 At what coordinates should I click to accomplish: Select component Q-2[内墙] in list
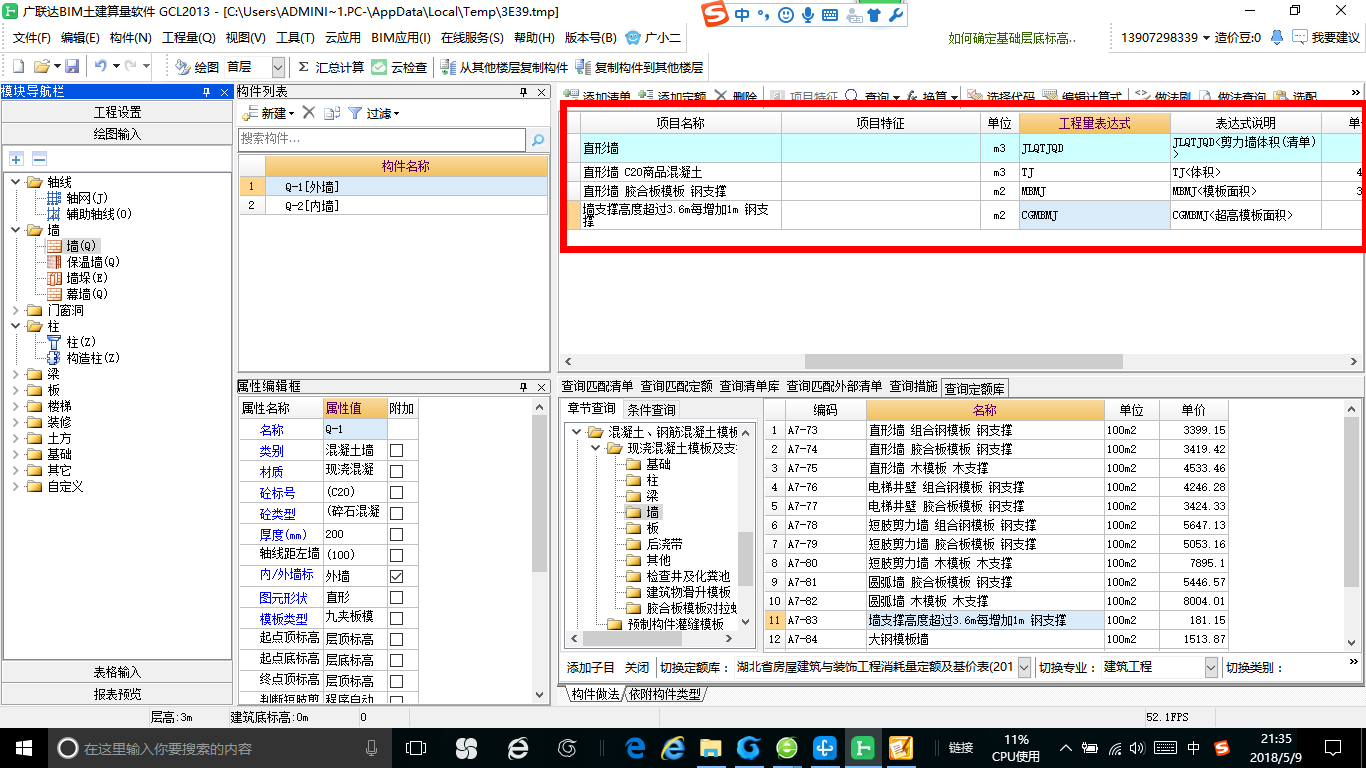393,206
